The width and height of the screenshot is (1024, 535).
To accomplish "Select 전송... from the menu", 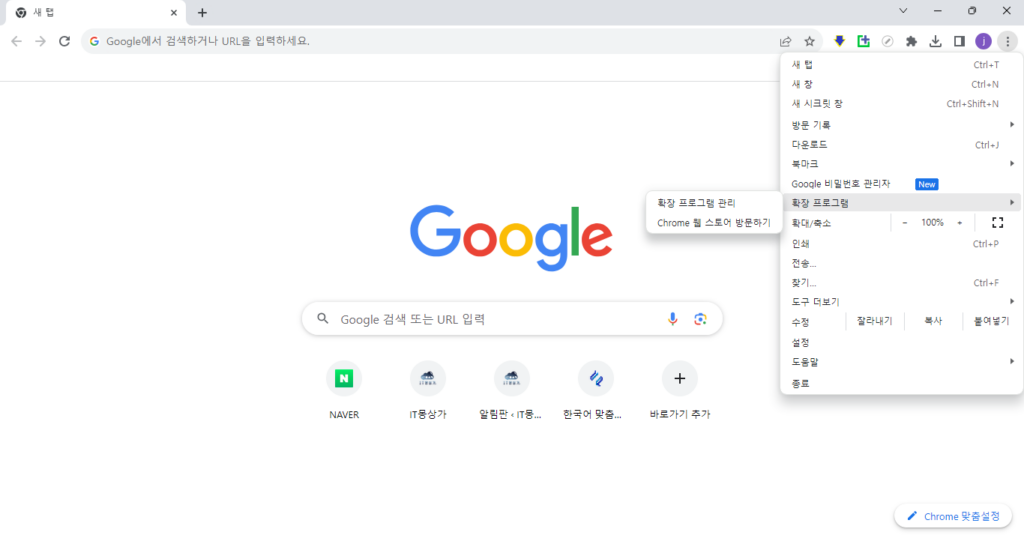I will click(902, 263).
